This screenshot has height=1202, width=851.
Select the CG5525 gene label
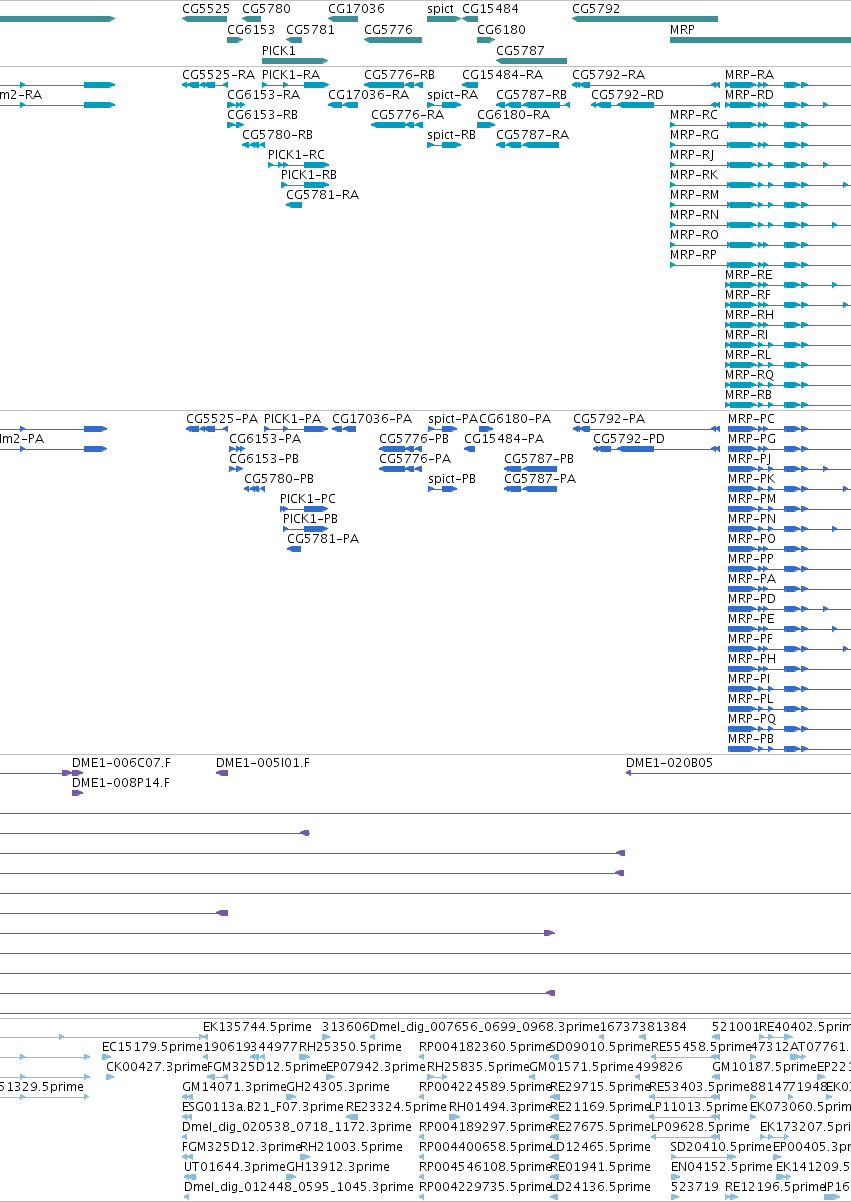coord(206,8)
